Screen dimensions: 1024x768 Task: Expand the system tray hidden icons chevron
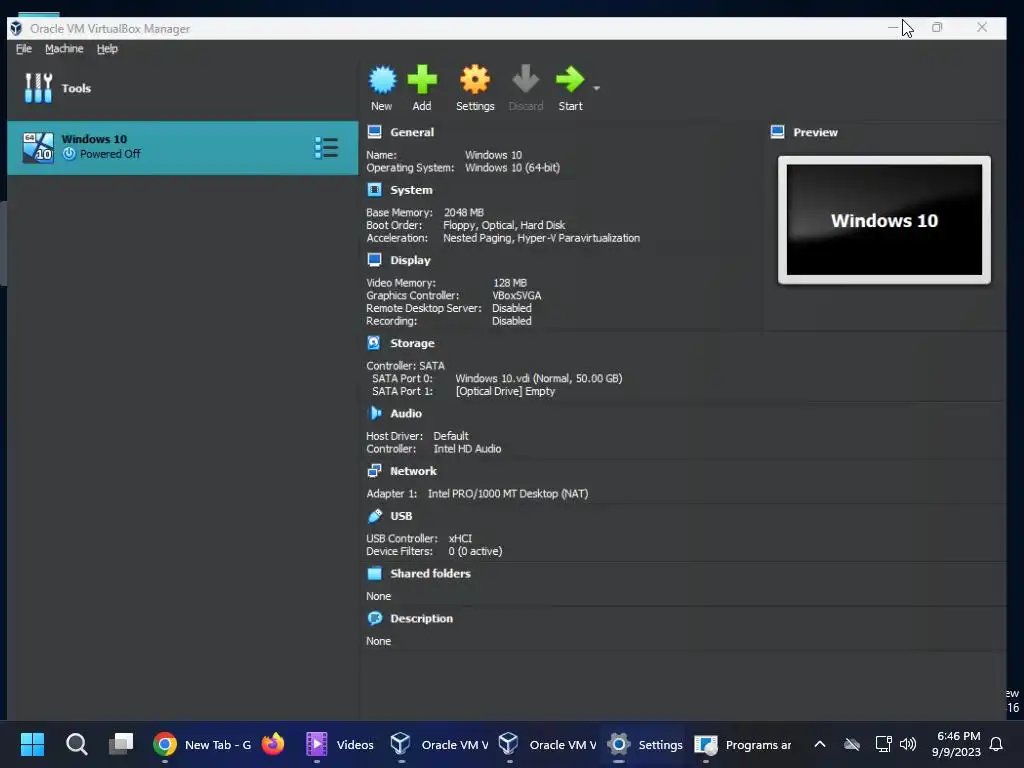(820, 744)
